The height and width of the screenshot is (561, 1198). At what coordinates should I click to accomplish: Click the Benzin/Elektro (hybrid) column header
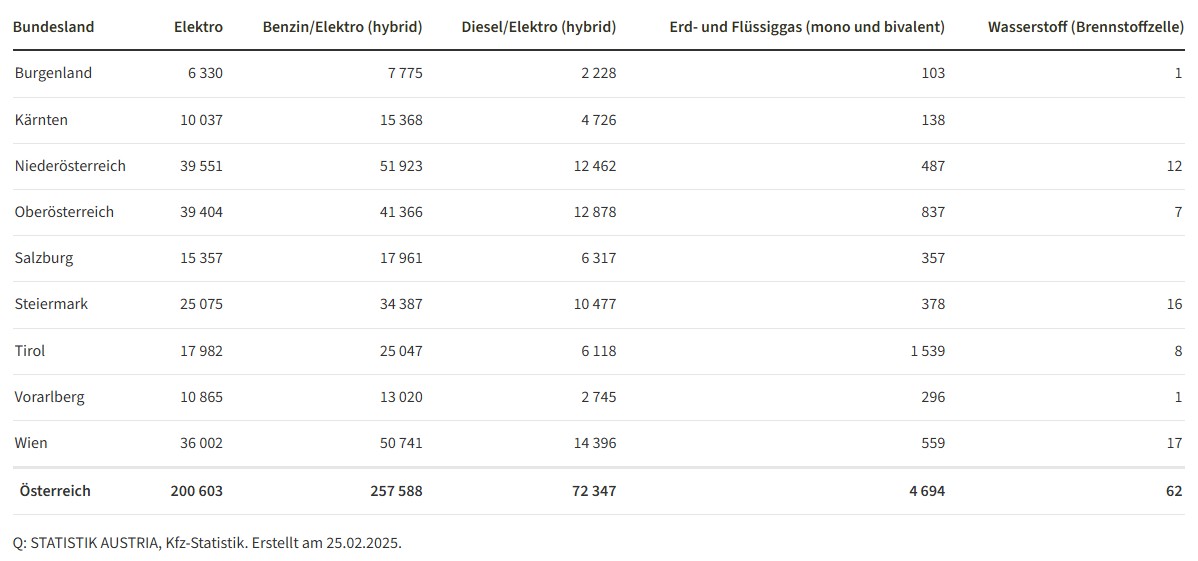pos(342,27)
